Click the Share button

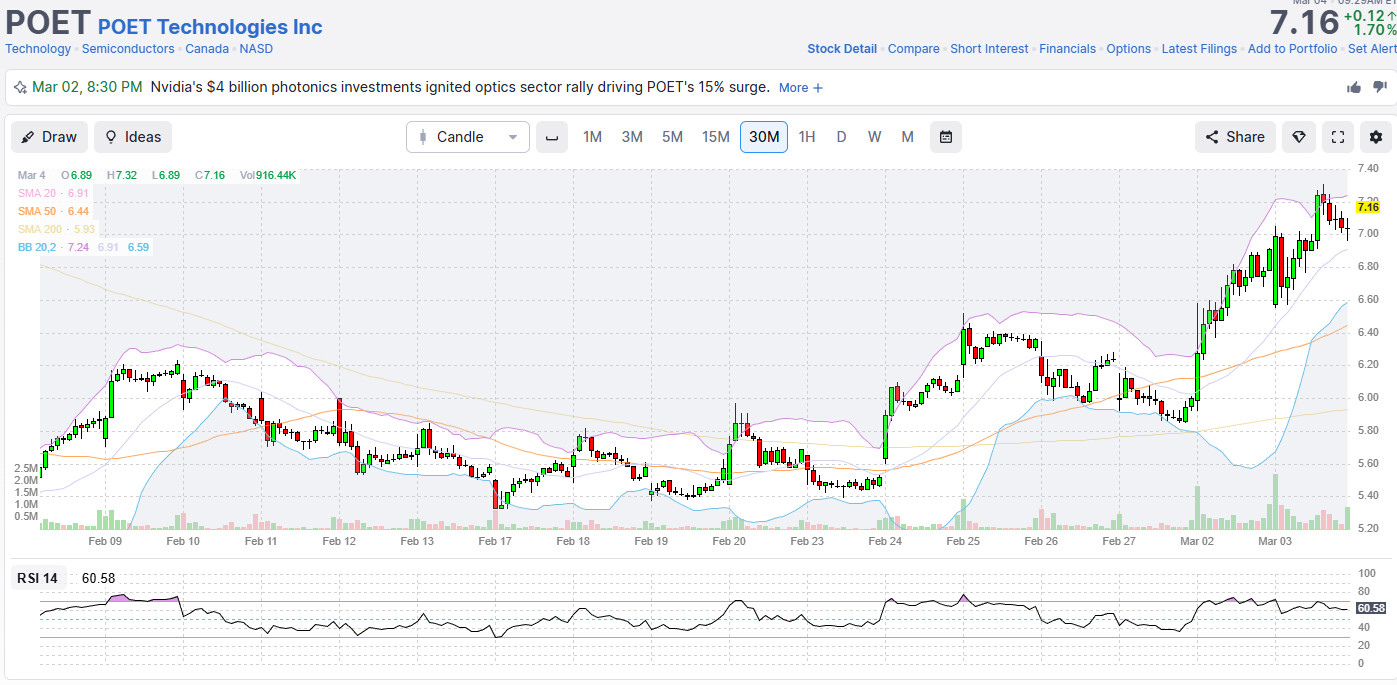1235,137
